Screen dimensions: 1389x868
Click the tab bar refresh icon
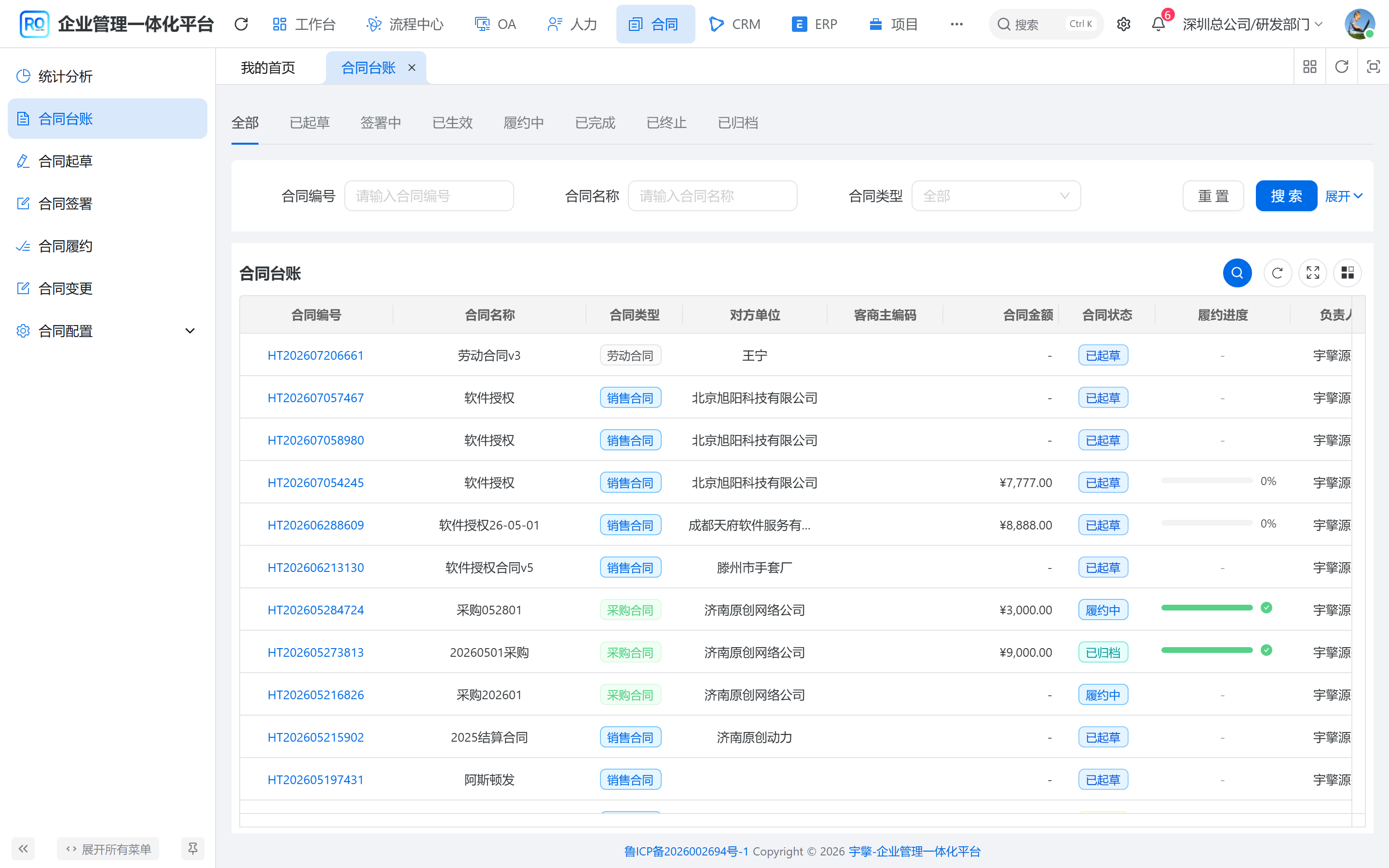pyautogui.click(x=1341, y=67)
